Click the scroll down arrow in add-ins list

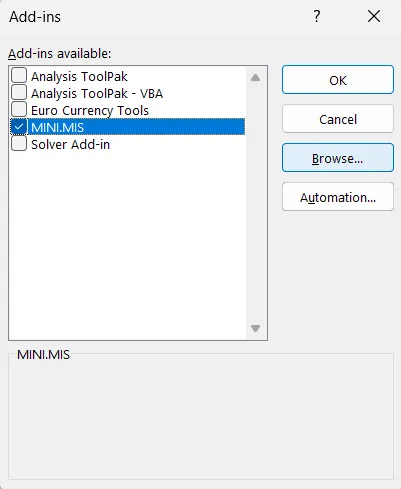click(x=255, y=328)
